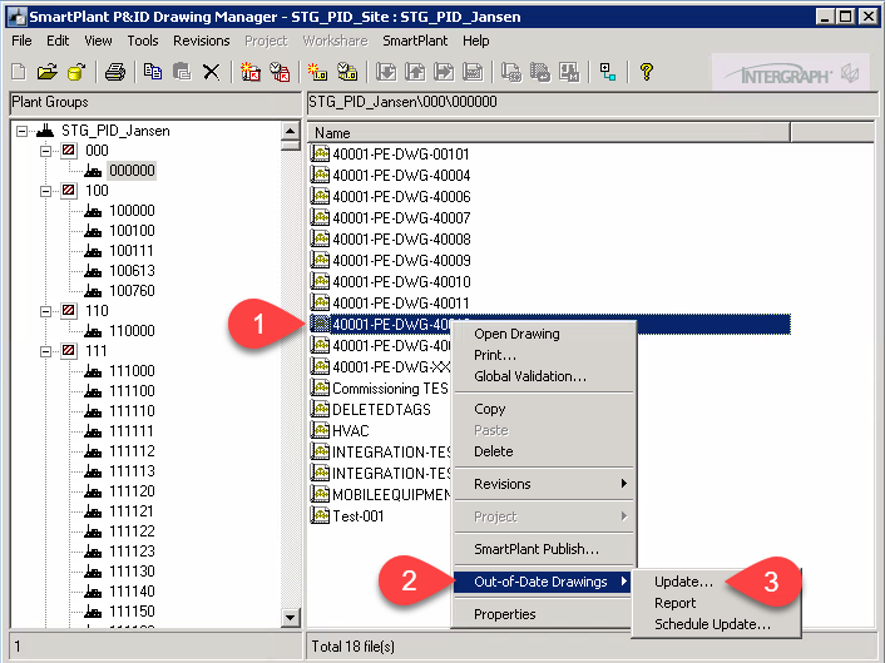This screenshot has width=886, height=663.
Task: Click the Delete X toolbar icon
Action: pyautogui.click(x=211, y=72)
